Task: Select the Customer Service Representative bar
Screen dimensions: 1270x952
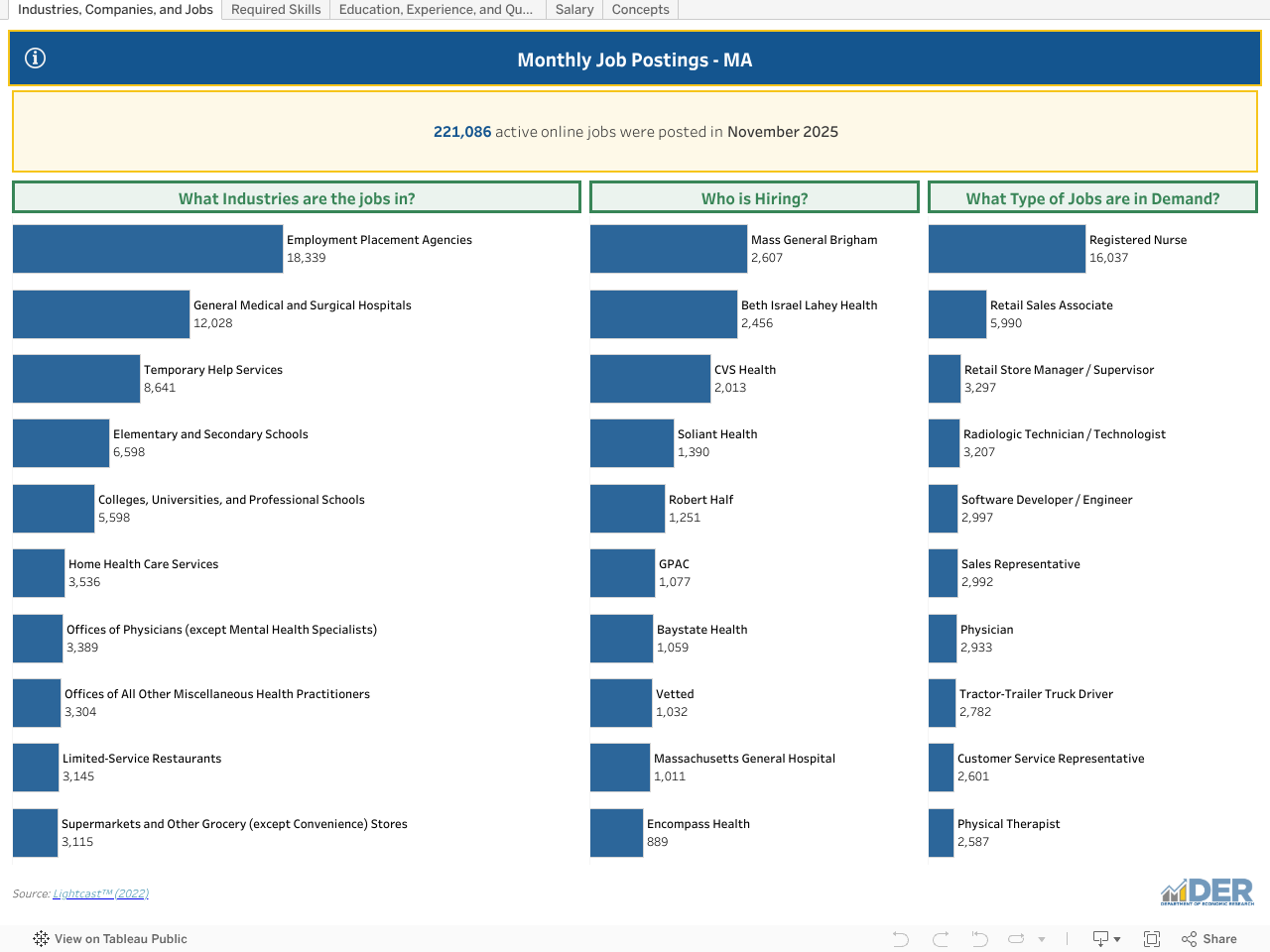Action: (942, 768)
